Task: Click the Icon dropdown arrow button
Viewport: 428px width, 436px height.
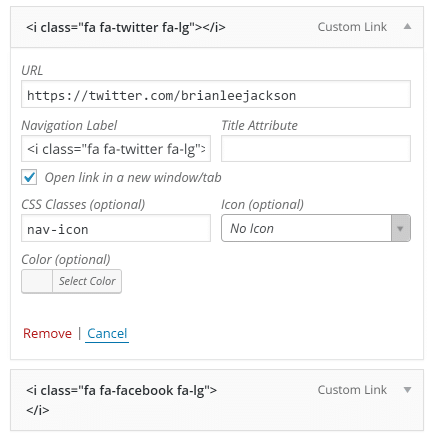Action: point(401,228)
